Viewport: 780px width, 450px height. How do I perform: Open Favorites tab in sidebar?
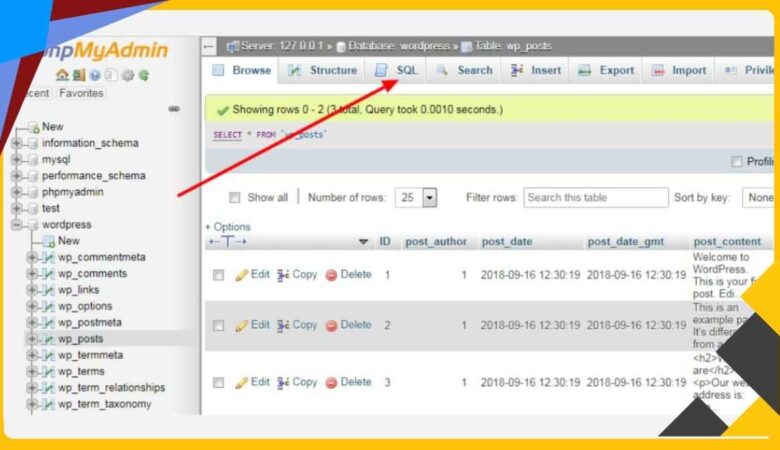tap(81, 93)
